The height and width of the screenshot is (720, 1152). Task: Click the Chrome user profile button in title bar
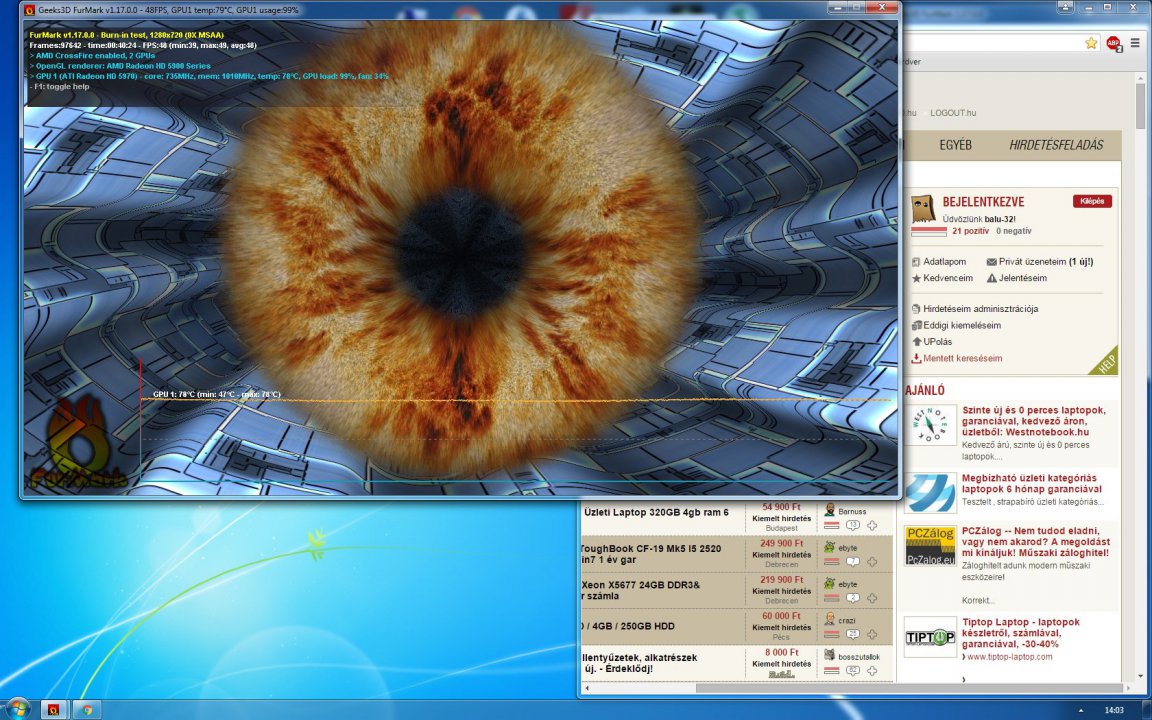(1066, 7)
